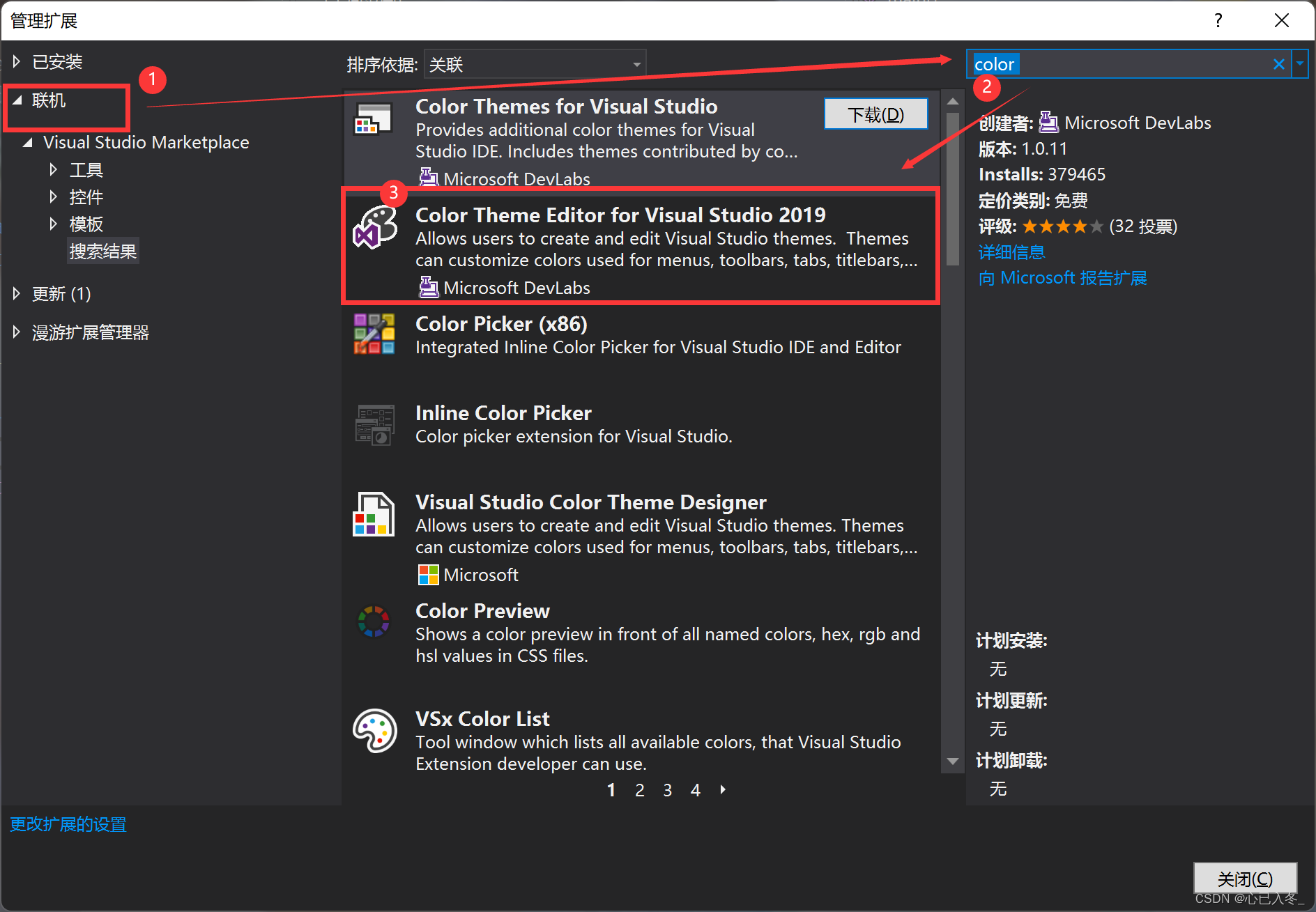
Task: Open the 更改扩展的设置 link
Action: click(68, 824)
